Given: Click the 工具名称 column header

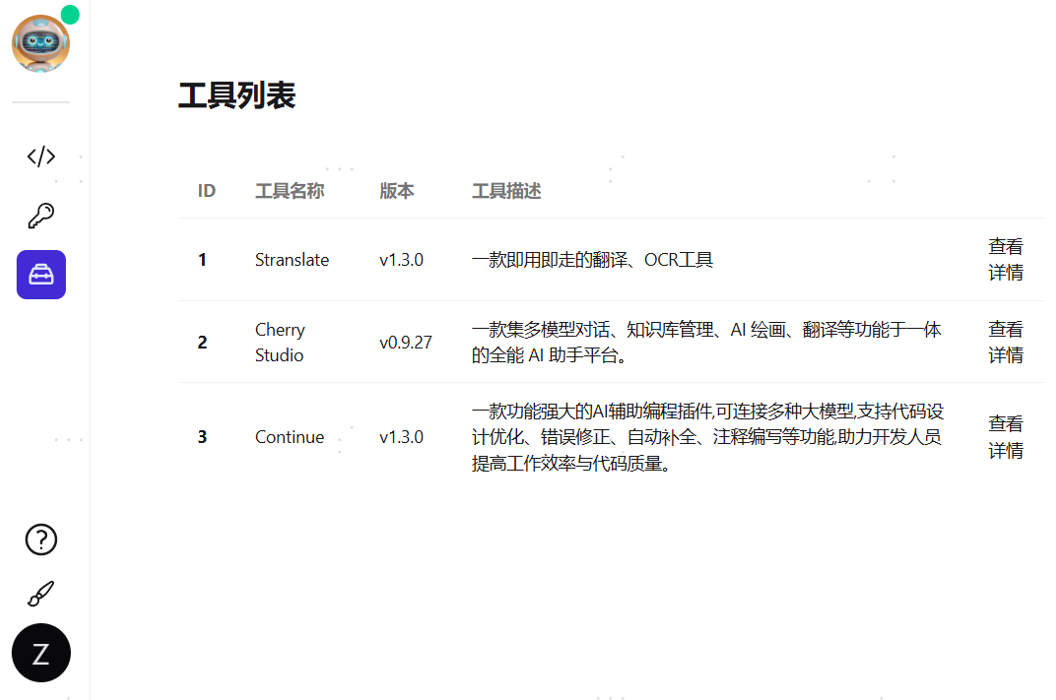Looking at the screenshot, I should [x=290, y=191].
